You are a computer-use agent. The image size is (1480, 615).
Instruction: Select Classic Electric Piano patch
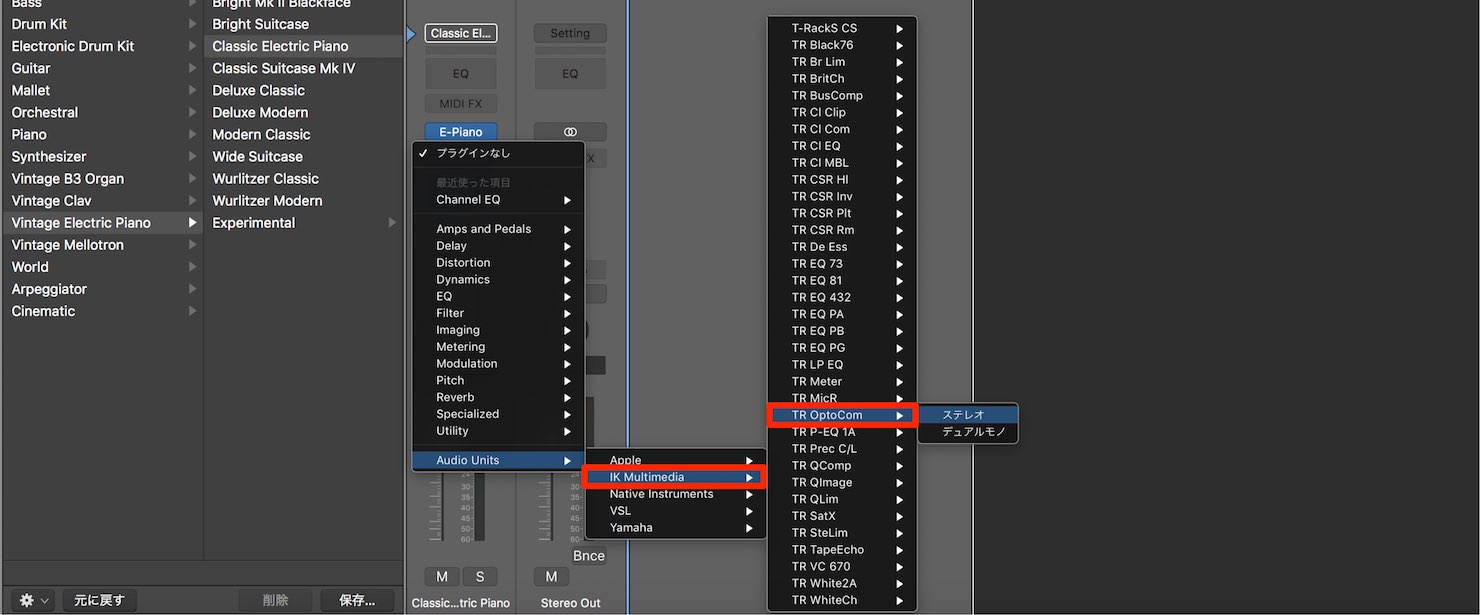304,46
